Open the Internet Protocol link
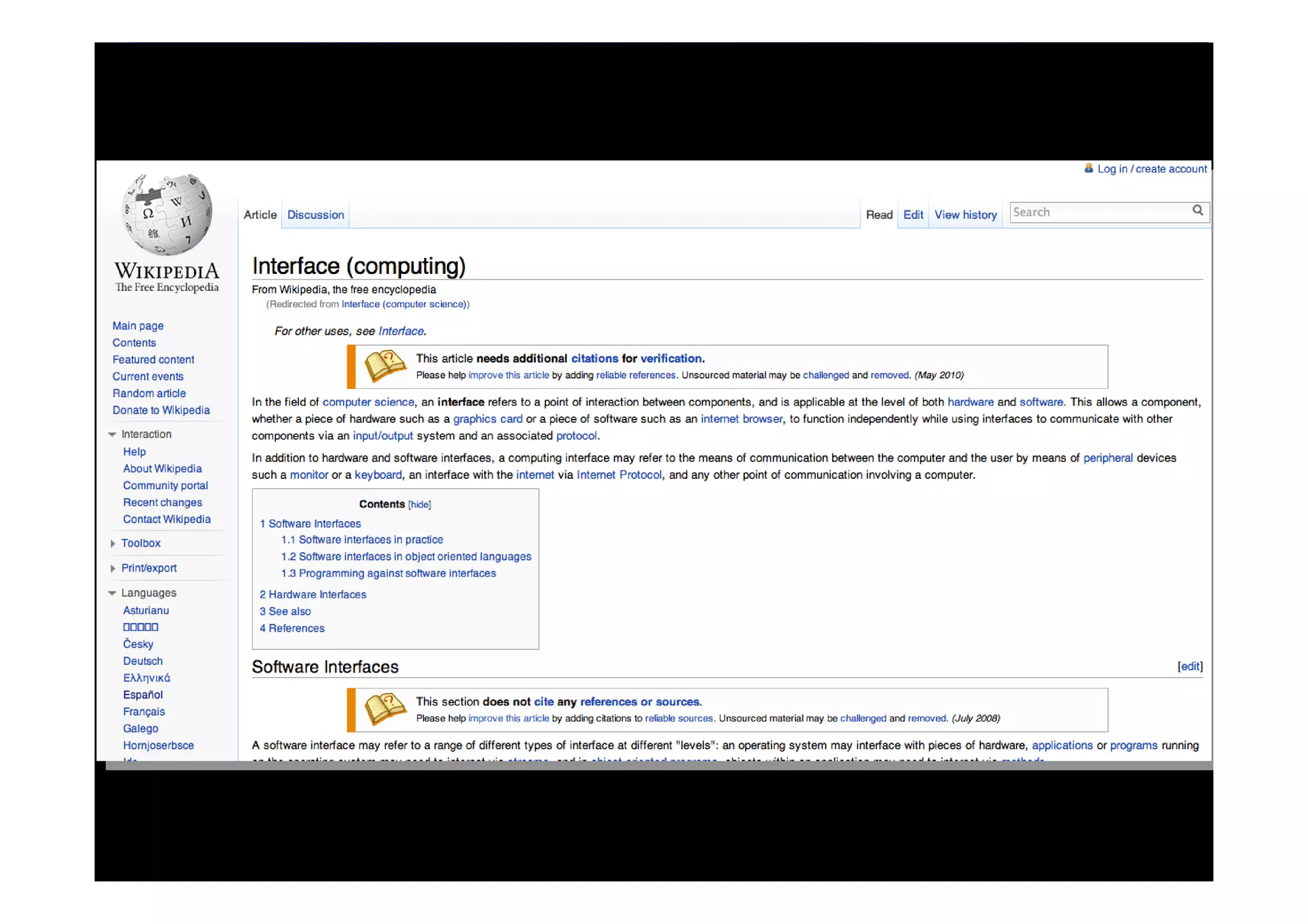Image resolution: width=1308 pixels, height=924 pixels. click(618, 474)
